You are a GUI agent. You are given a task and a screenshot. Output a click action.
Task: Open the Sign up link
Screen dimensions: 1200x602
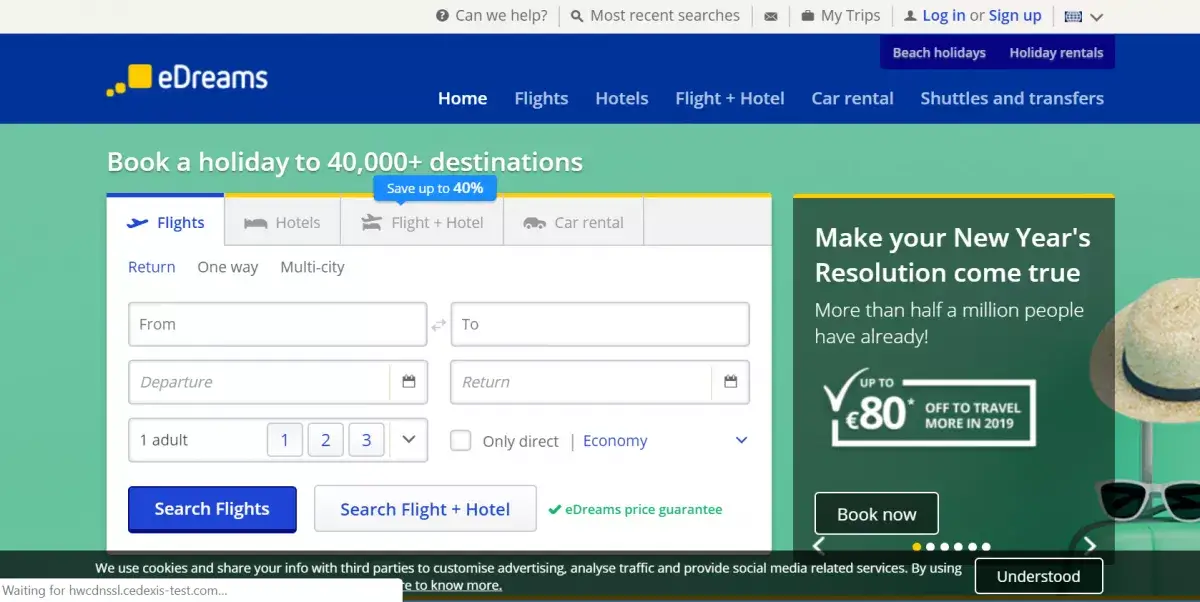1015,16
